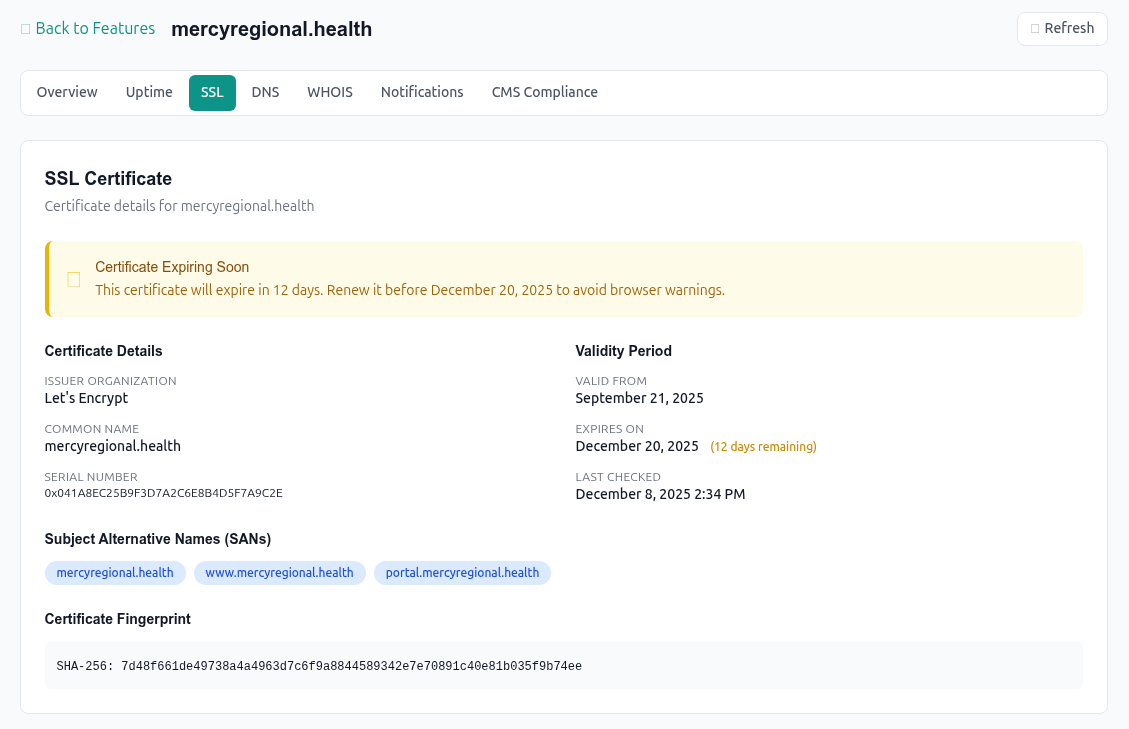Image resolution: width=1129 pixels, height=729 pixels.
Task: Select the SHA-256 certificate fingerprint text
Action: tap(319, 665)
